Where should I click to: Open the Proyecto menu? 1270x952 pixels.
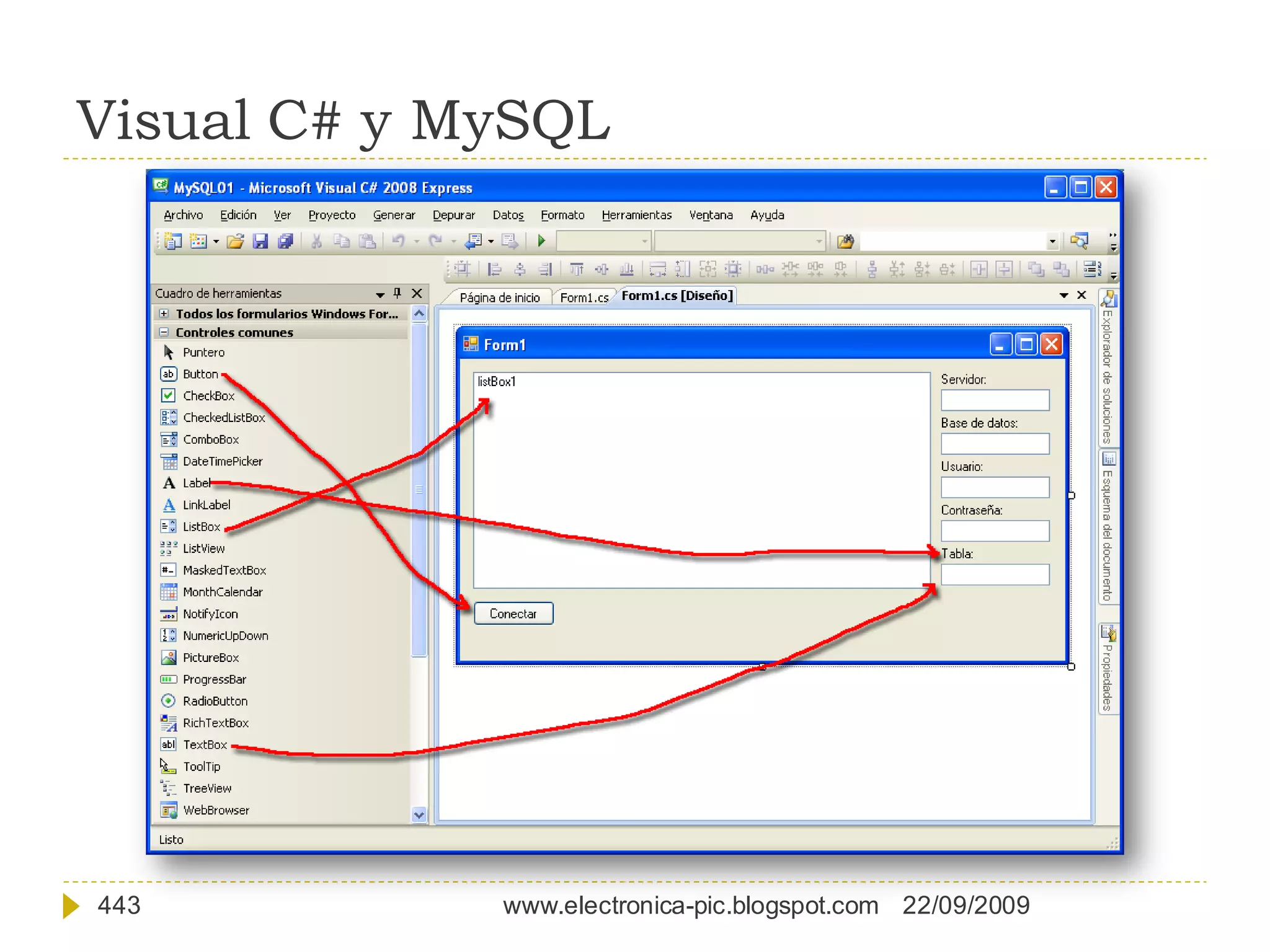[332, 215]
